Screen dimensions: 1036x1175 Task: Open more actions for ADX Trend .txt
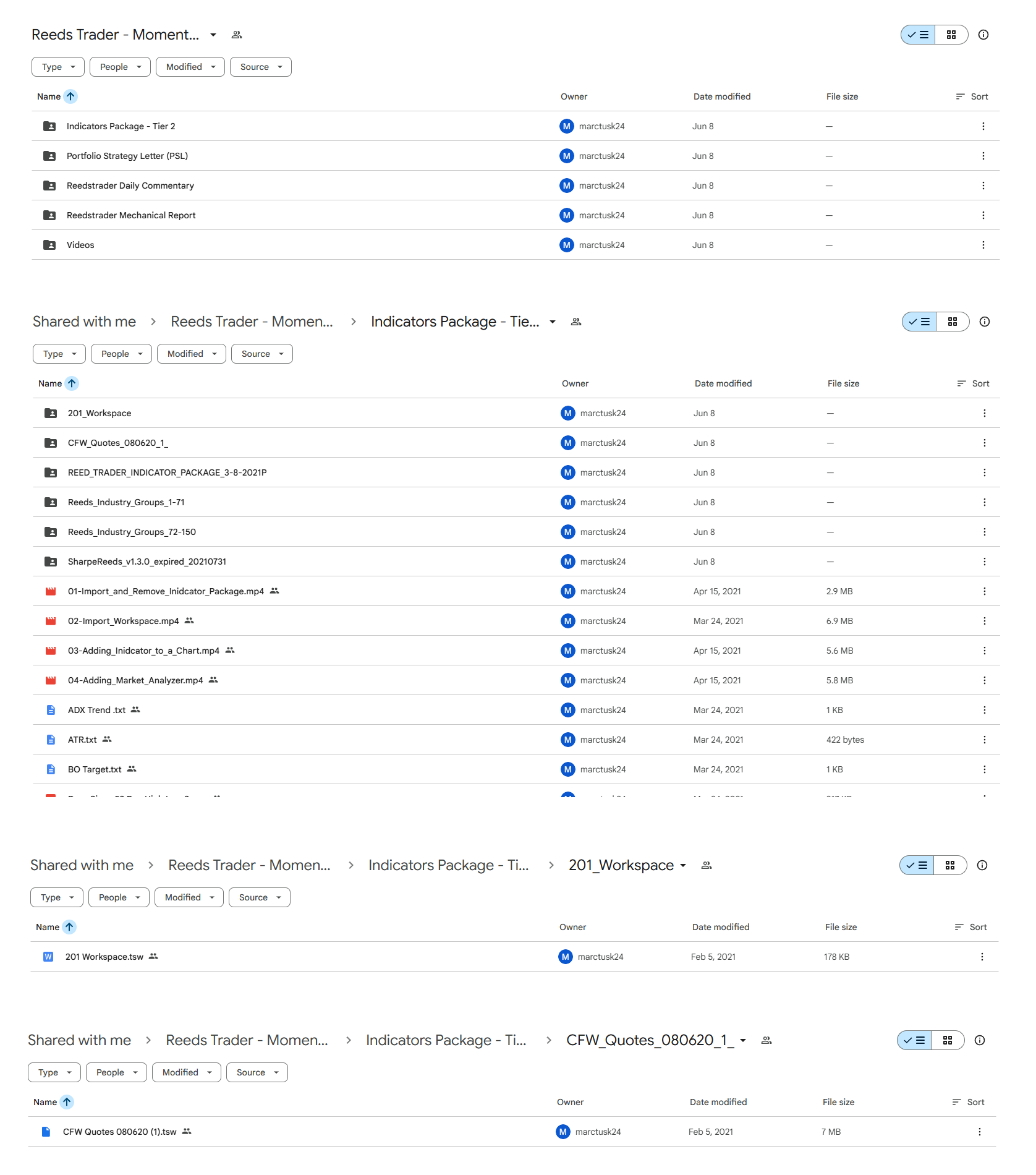point(984,710)
